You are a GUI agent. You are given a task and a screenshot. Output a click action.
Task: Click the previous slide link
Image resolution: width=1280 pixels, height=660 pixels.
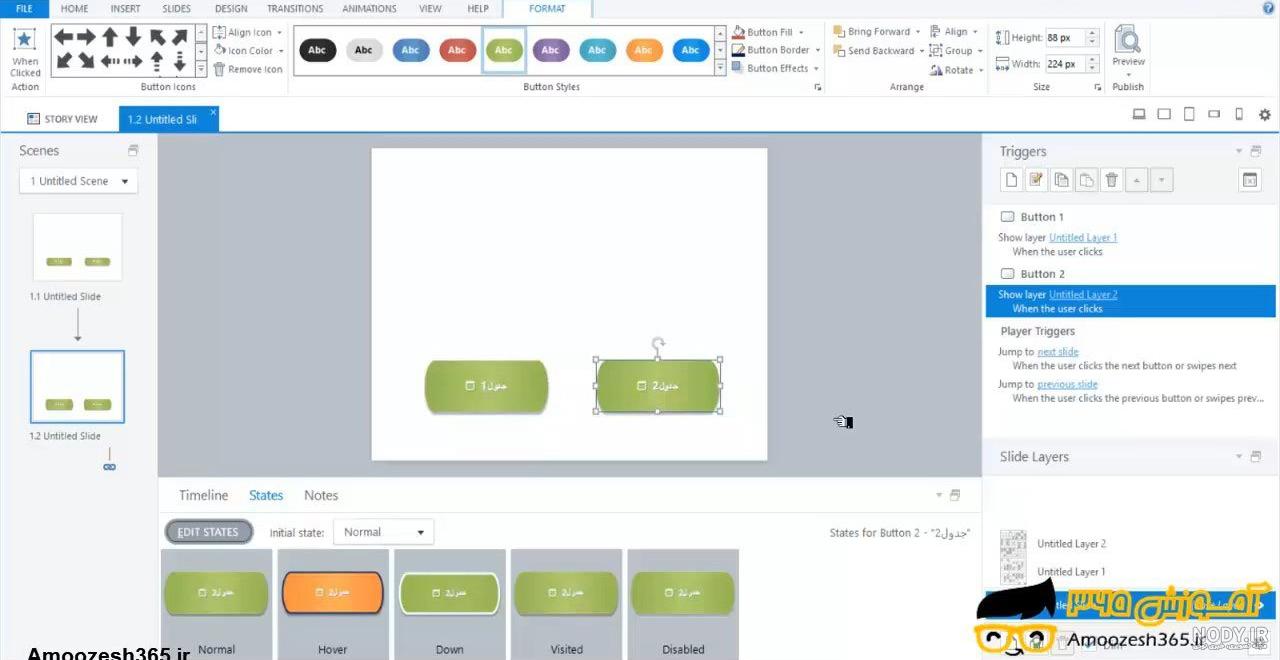point(1067,384)
